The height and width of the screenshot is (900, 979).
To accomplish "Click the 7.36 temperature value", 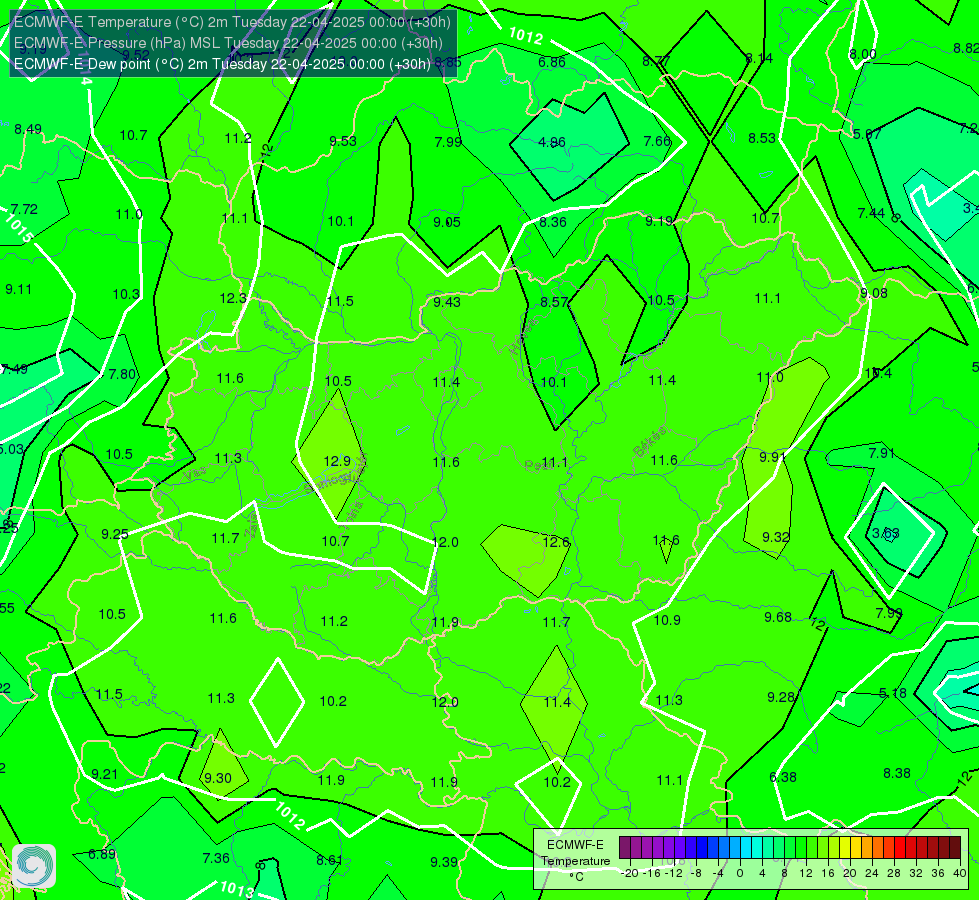I will coord(216,858).
